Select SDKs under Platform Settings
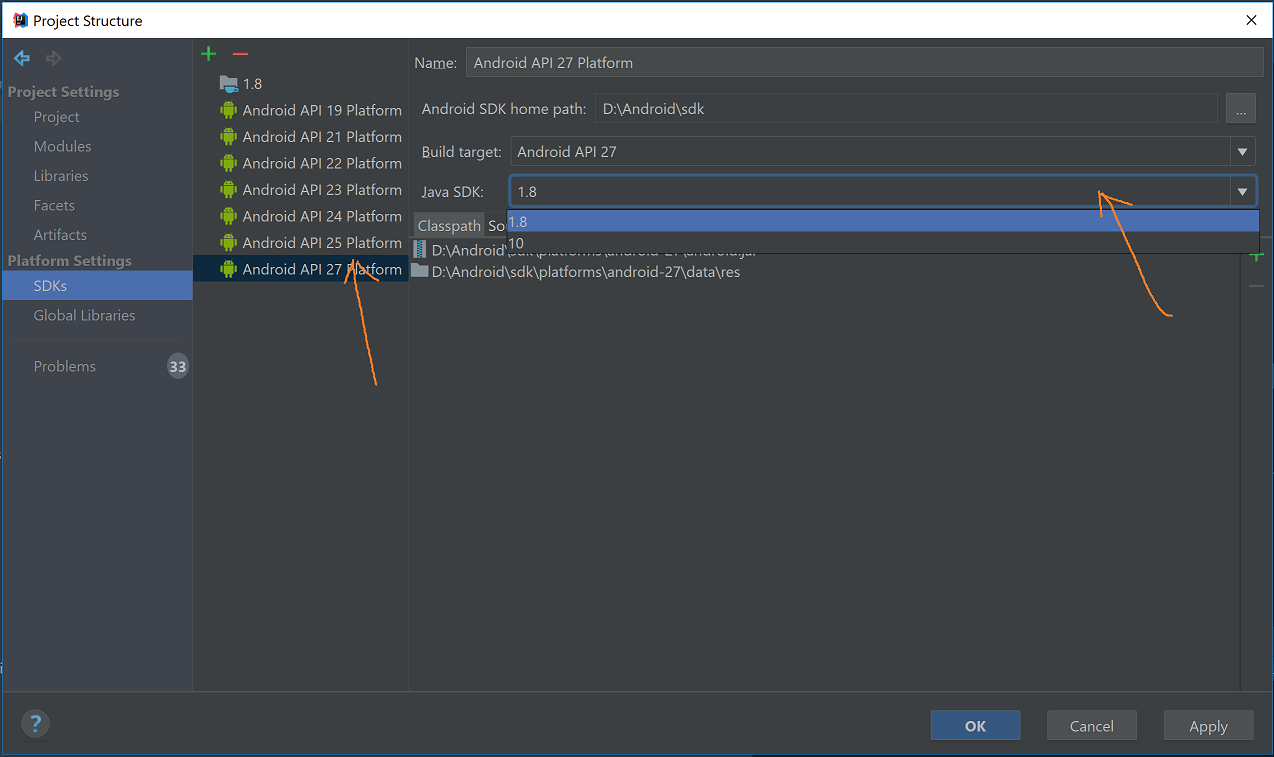This screenshot has width=1274, height=757. tap(96, 286)
